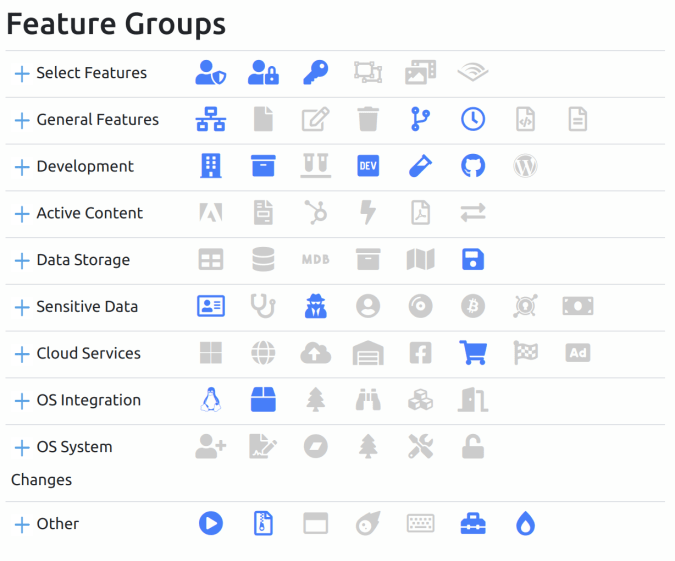
Task: Enable the trash can feature icon
Action: (368, 120)
